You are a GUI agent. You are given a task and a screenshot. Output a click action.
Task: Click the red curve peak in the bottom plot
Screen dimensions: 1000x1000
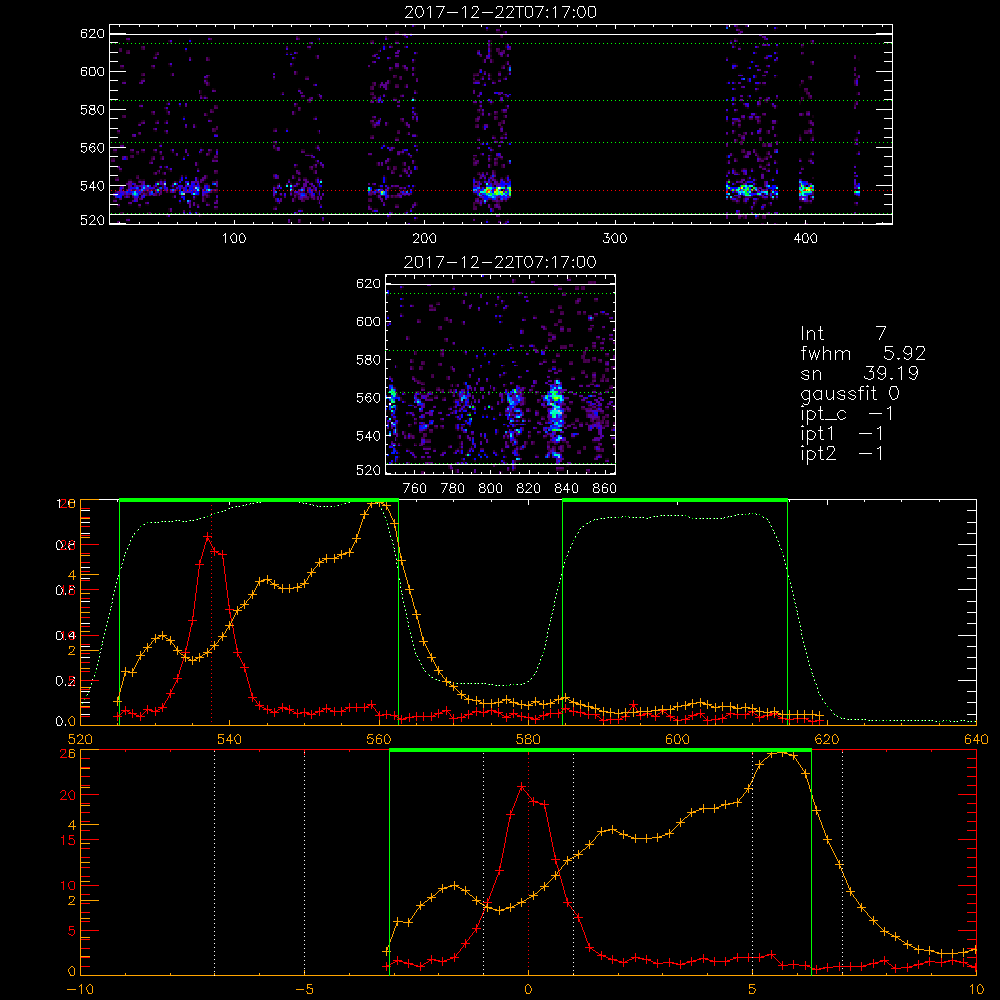coord(522,787)
